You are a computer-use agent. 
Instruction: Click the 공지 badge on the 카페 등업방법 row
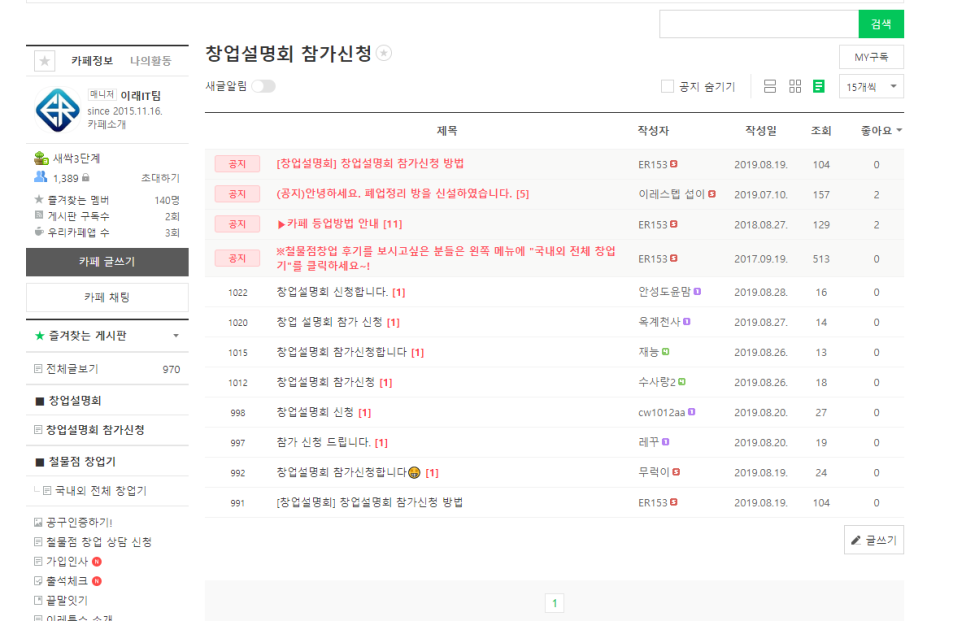[237, 224]
